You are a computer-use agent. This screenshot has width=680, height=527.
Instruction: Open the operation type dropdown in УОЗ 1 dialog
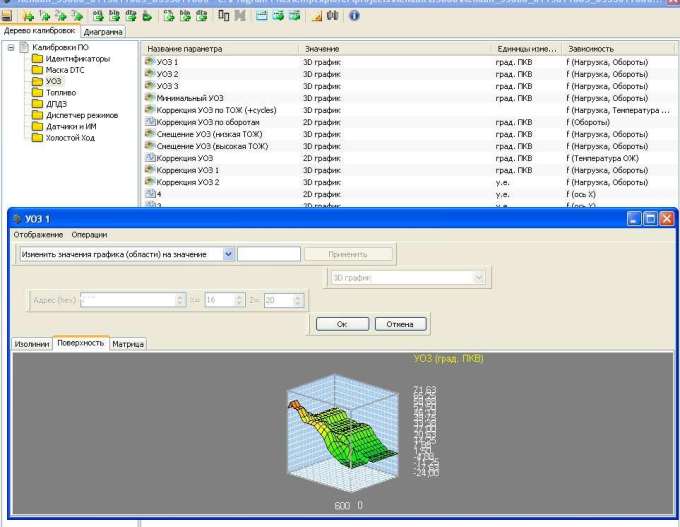pos(229,254)
